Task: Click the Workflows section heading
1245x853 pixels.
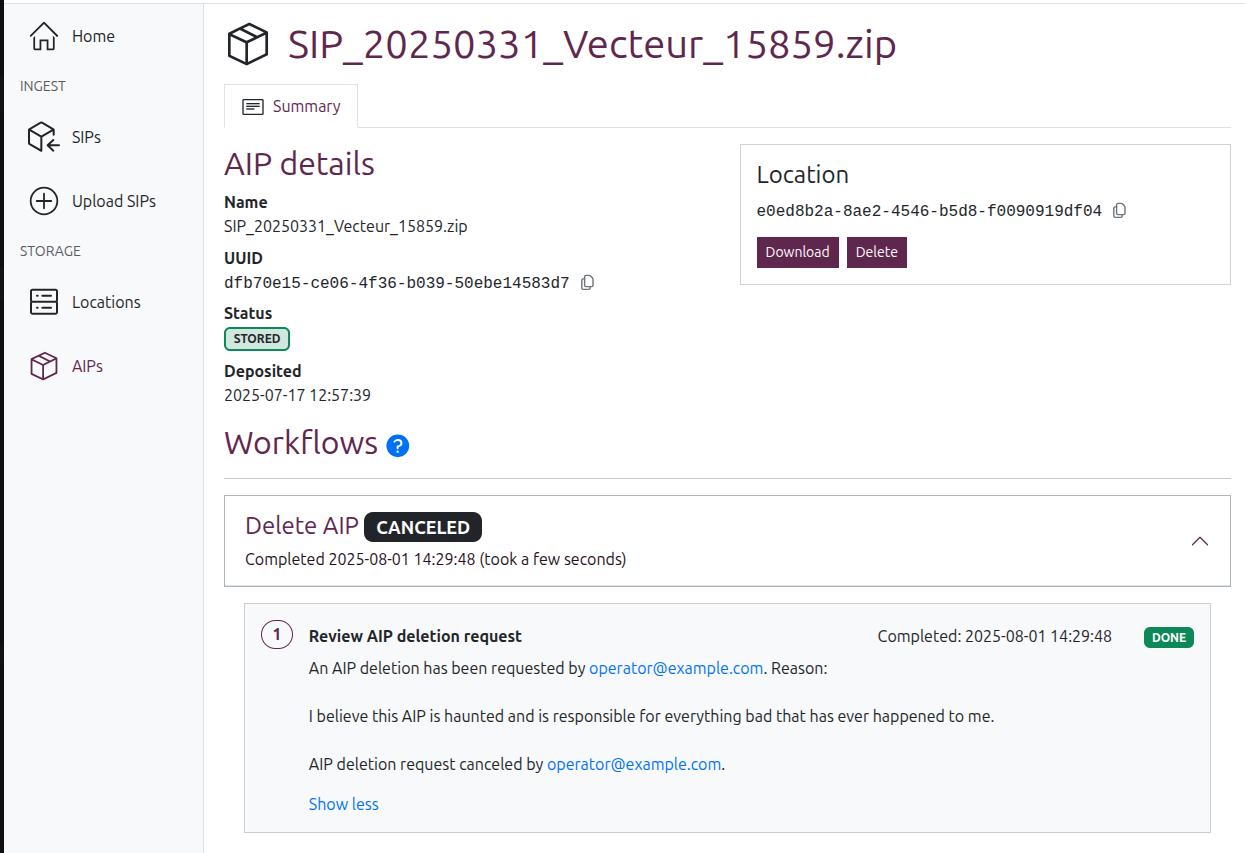Action: click(301, 442)
